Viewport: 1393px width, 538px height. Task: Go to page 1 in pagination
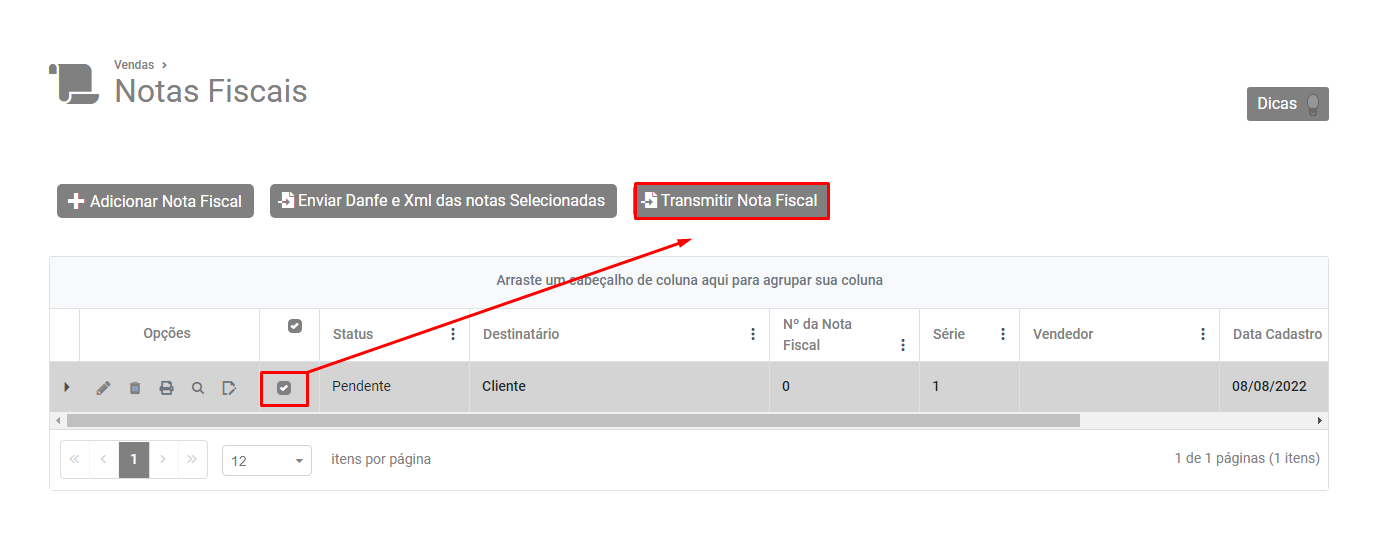tap(134, 460)
